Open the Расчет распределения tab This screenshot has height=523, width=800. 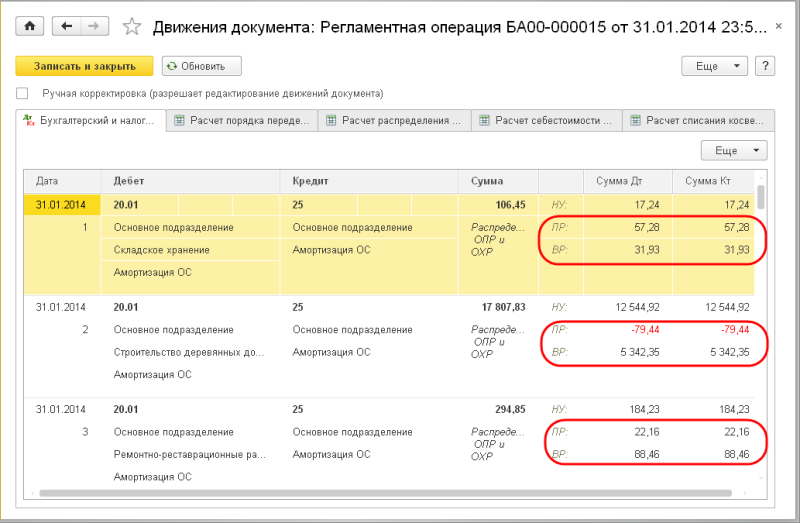(x=393, y=121)
